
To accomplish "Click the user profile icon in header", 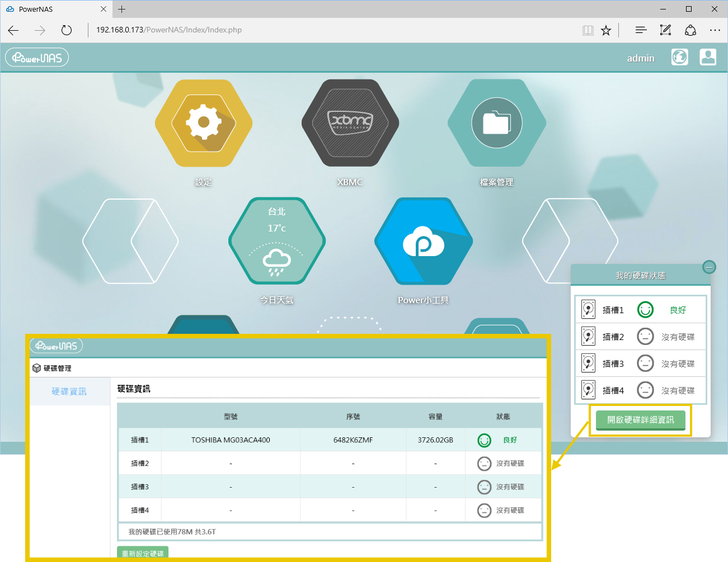I will [707, 58].
